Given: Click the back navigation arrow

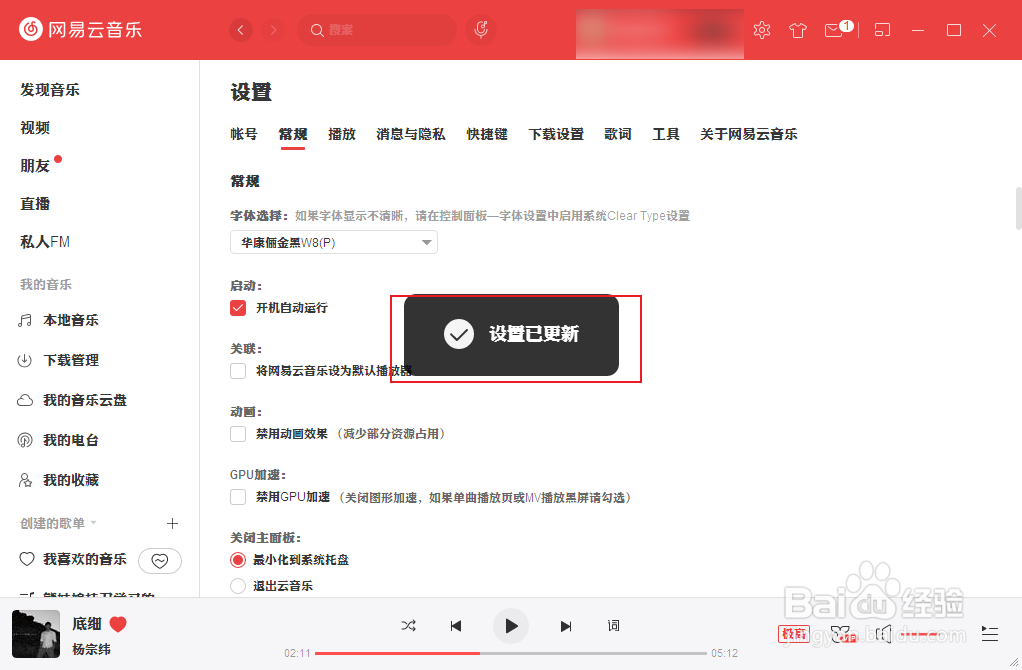Looking at the screenshot, I should (x=241, y=29).
